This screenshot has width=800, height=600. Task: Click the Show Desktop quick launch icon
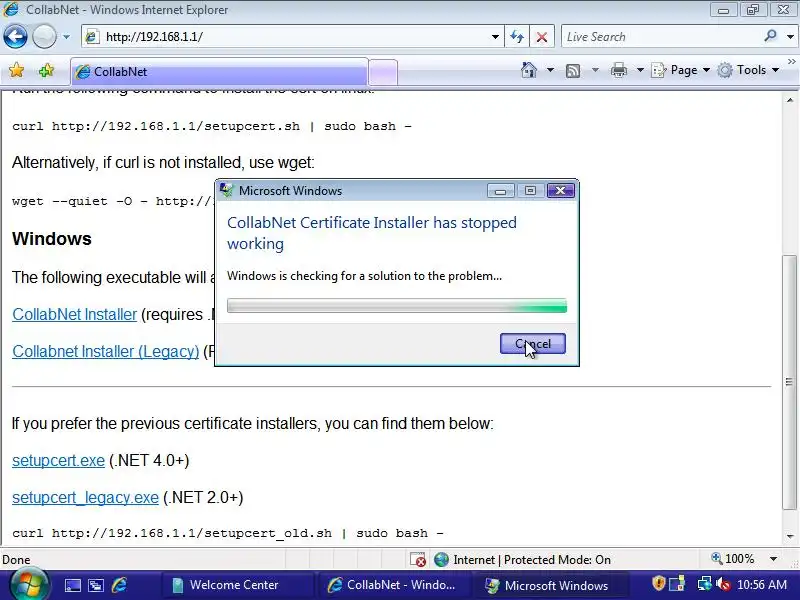click(72, 585)
